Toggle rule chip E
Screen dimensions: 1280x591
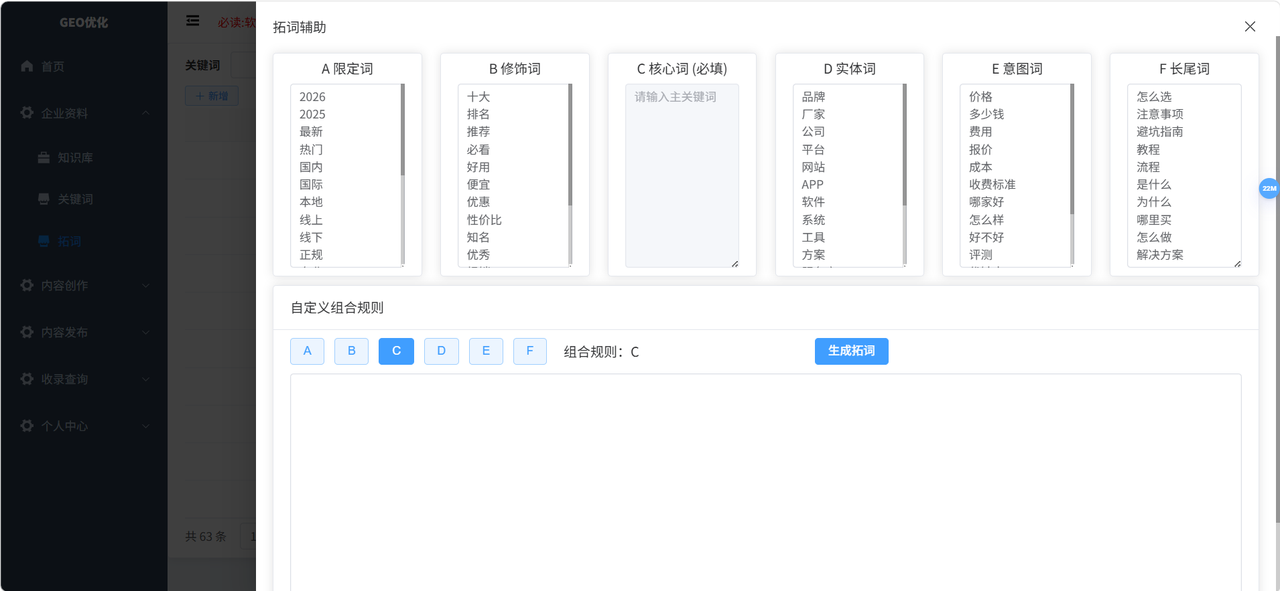point(486,351)
